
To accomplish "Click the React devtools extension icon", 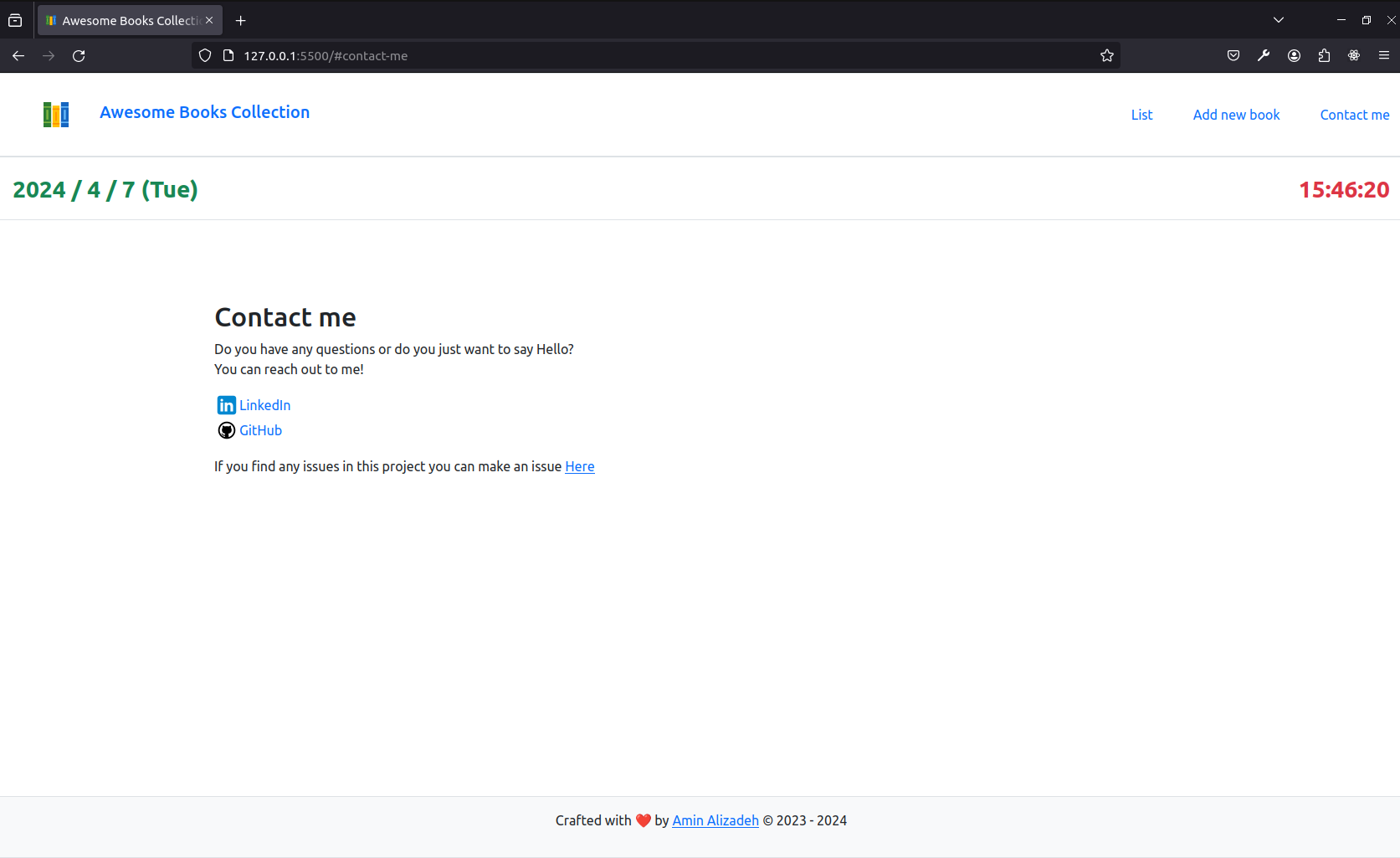I will (1354, 56).
